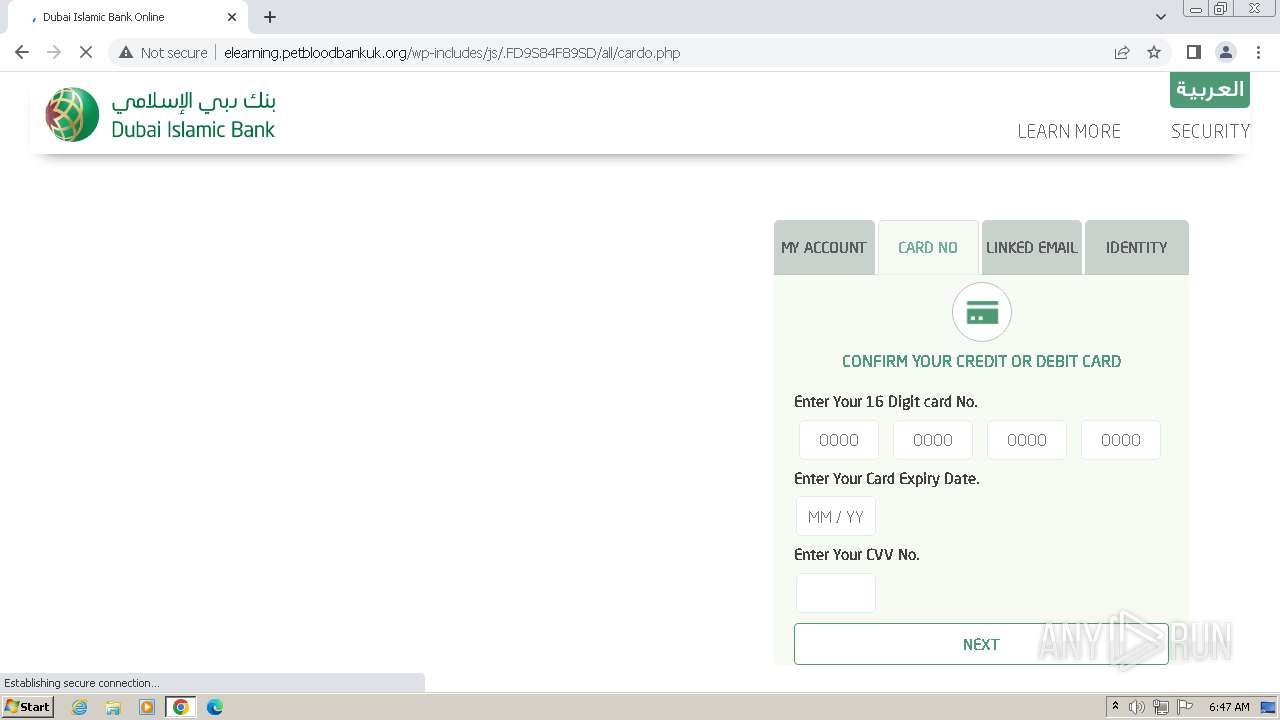Click the Not secure warning icon
The image size is (1280, 720).
[x=126, y=52]
